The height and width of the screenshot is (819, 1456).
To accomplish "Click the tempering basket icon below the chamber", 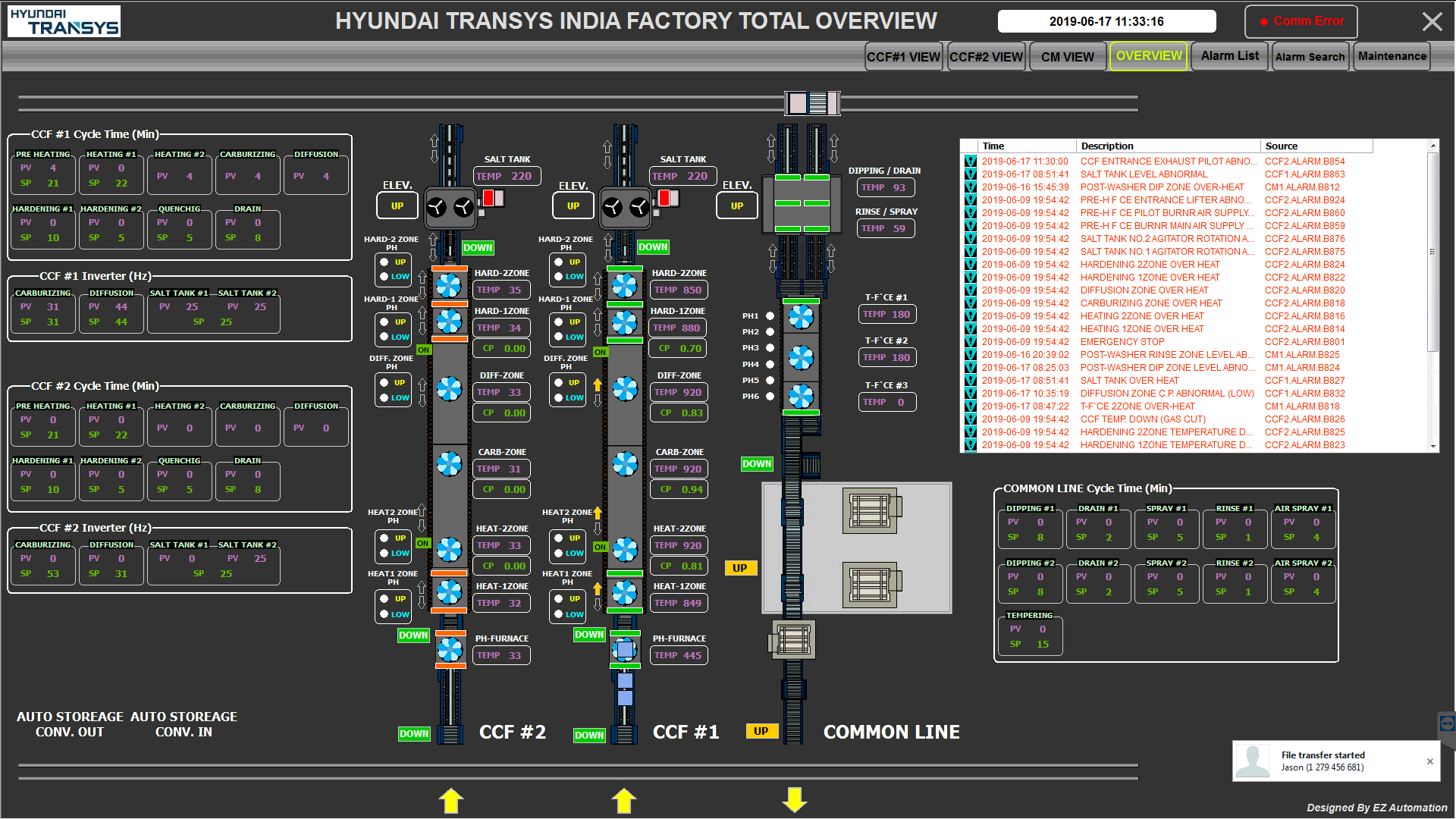I will tap(793, 640).
